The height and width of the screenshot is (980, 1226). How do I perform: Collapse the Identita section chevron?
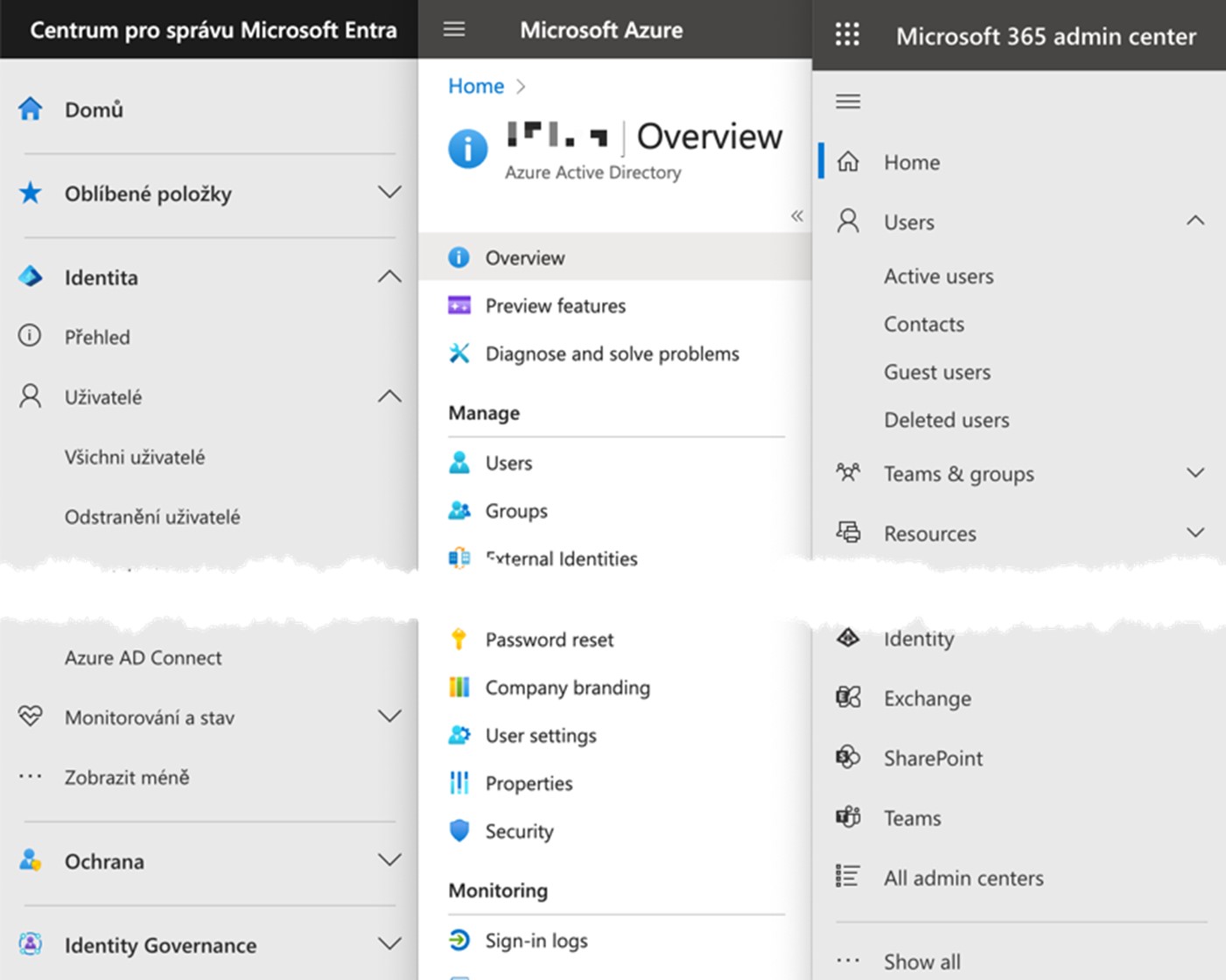point(389,276)
